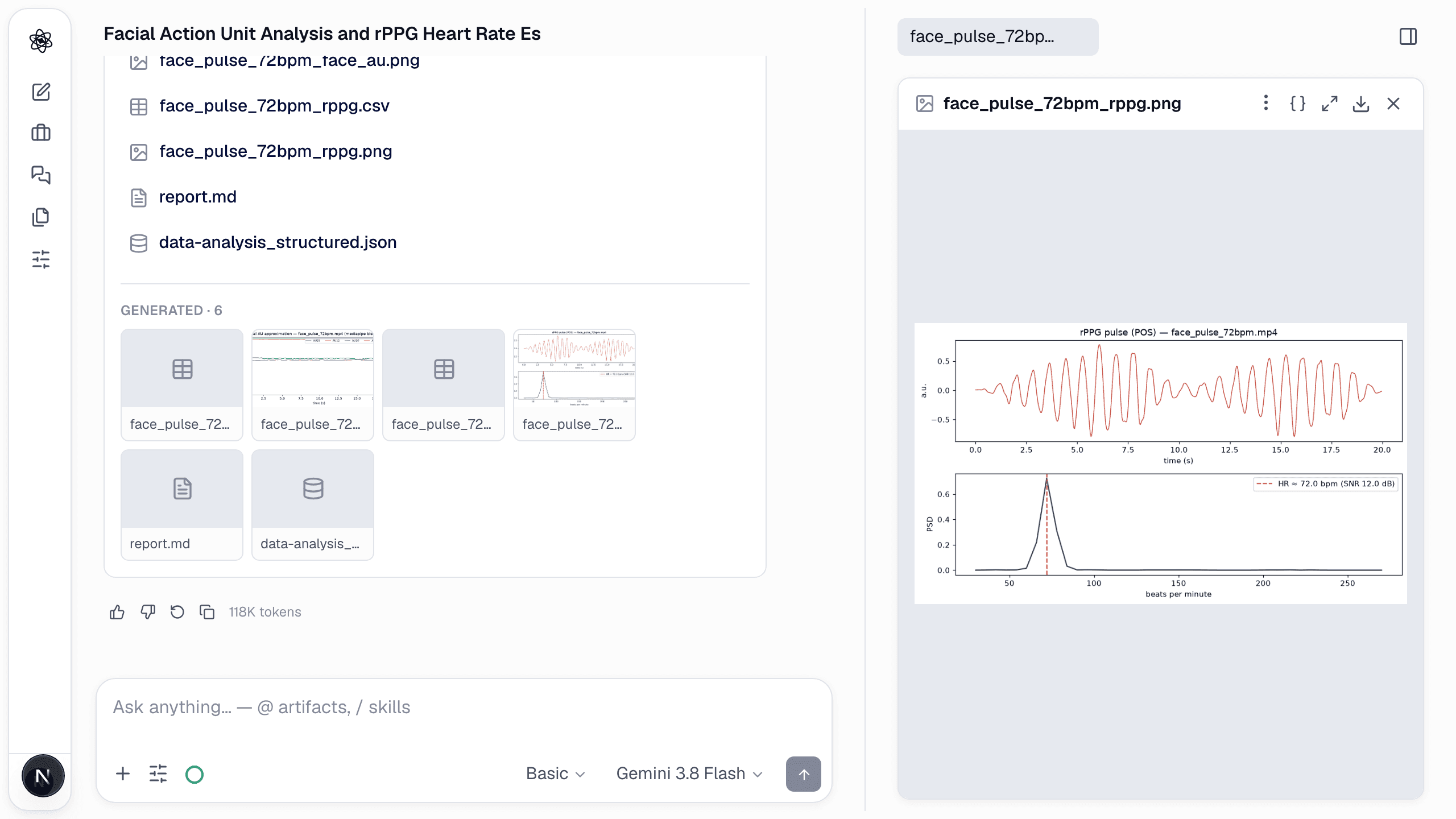Screen dimensions: 1456x819
Task: Expand the image preview to fullscreen
Action: [1329, 104]
